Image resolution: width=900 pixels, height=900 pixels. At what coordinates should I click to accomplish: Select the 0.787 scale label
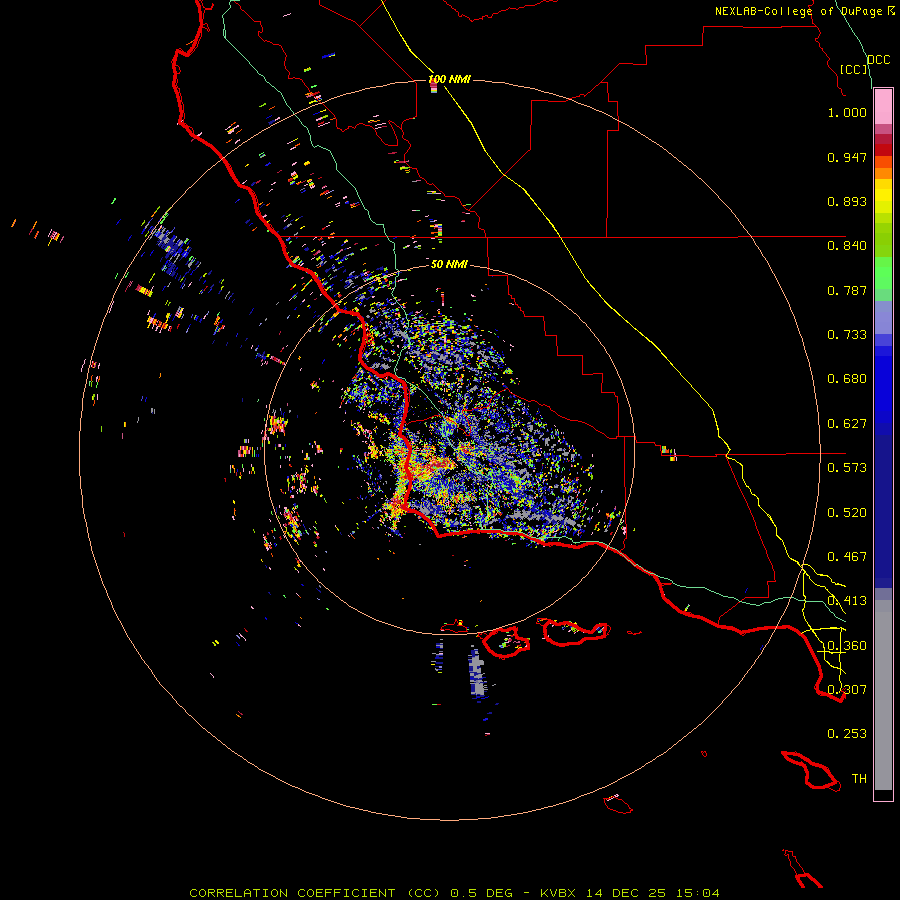tap(847, 290)
